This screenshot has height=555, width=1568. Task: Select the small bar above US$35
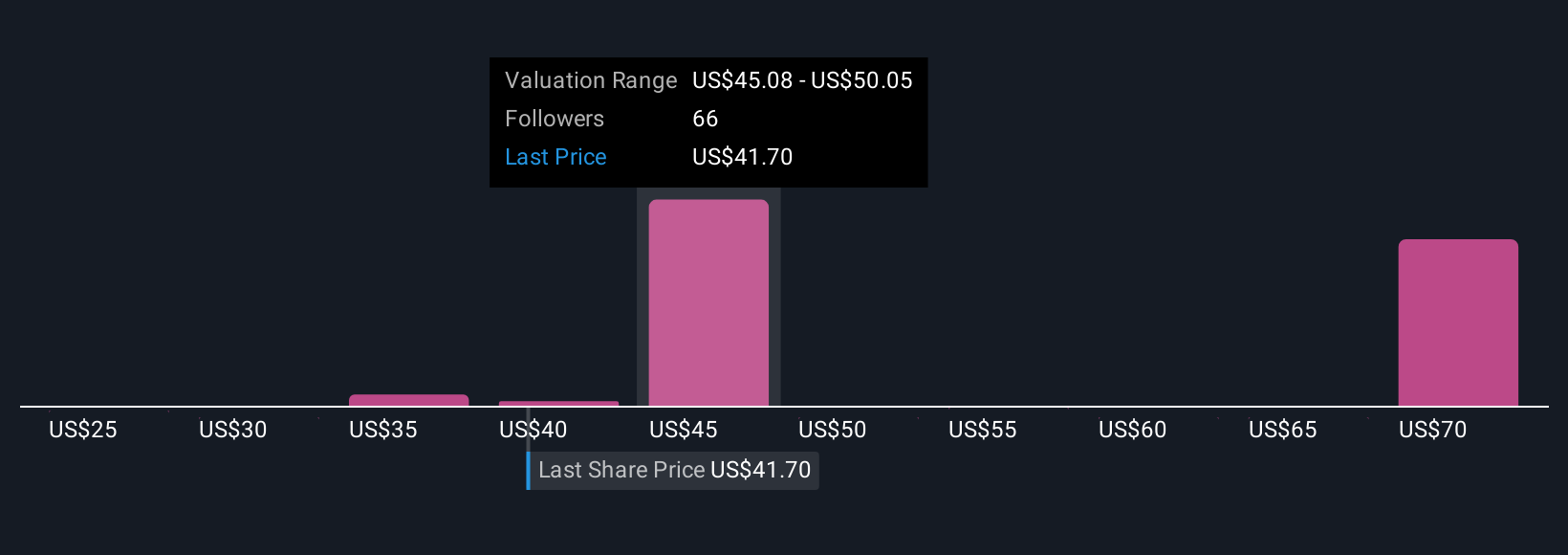pyautogui.click(x=409, y=400)
